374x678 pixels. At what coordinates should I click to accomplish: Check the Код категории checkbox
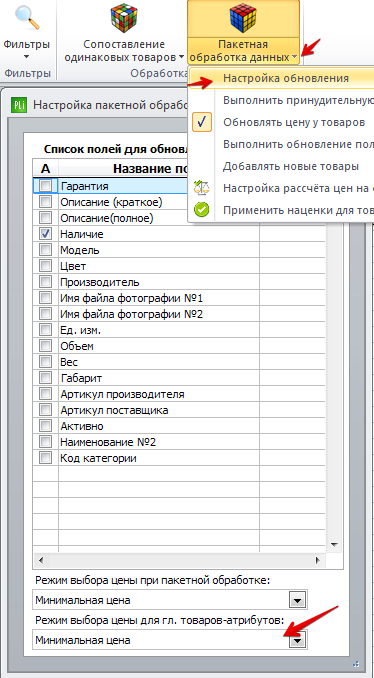coord(45,458)
